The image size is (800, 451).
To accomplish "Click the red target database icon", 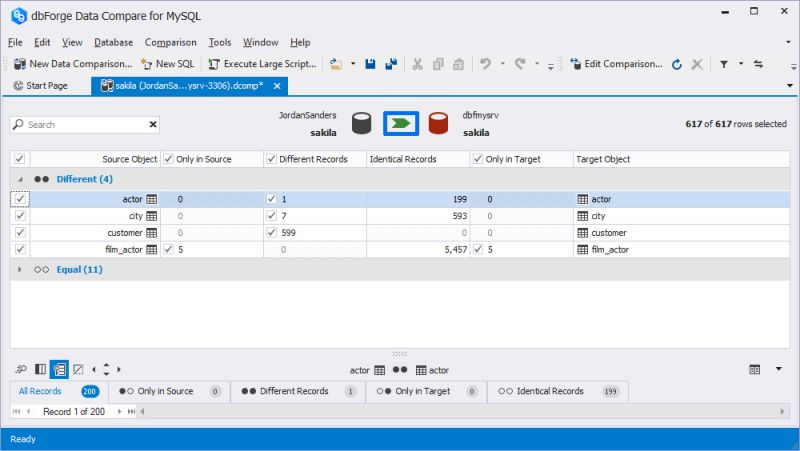I will (x=438, y=123).
